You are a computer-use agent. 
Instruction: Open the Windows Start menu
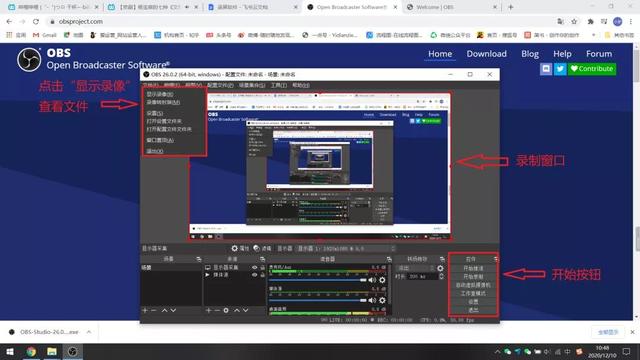pos(10,351)
